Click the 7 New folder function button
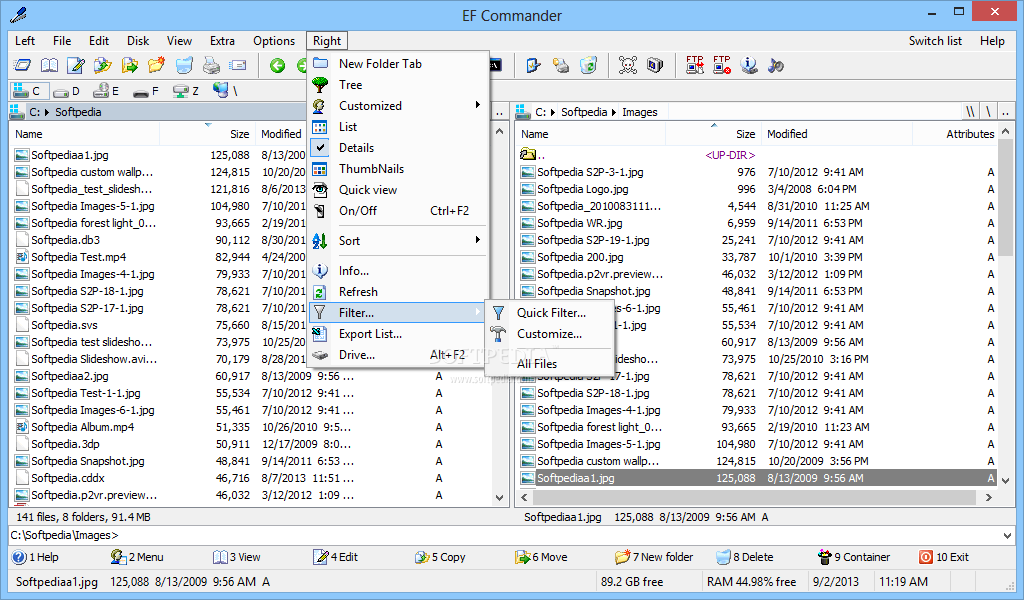This screenshot has height=600, width=1024. 654,557
